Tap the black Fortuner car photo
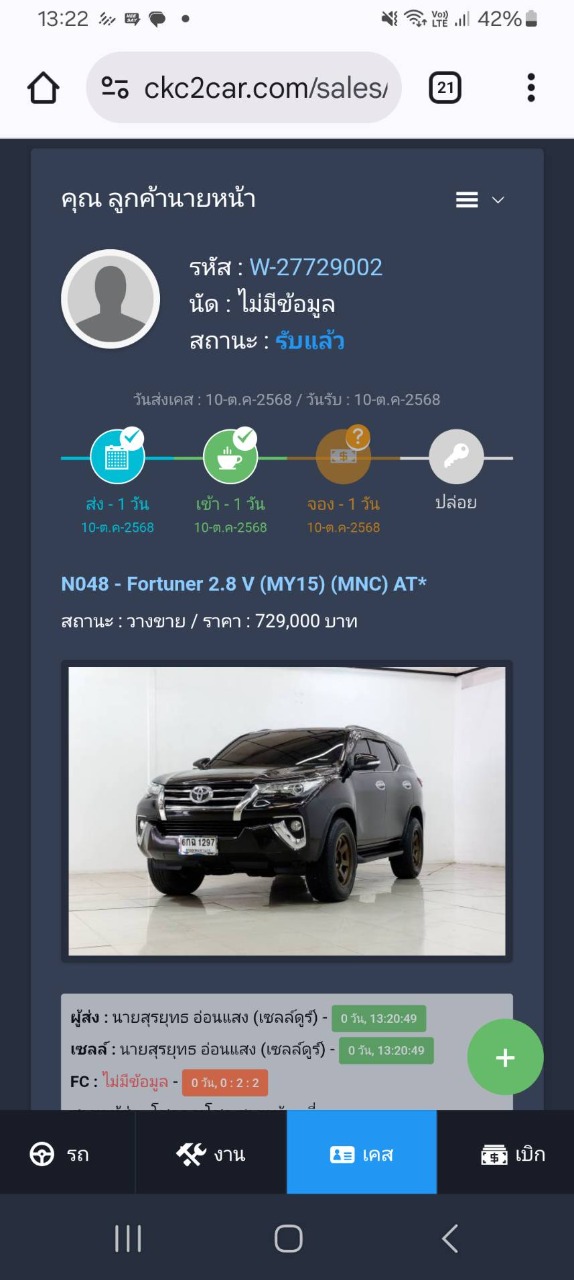Image resolution: width=574 pixels, height=1280 pixels. coord(287,811)
